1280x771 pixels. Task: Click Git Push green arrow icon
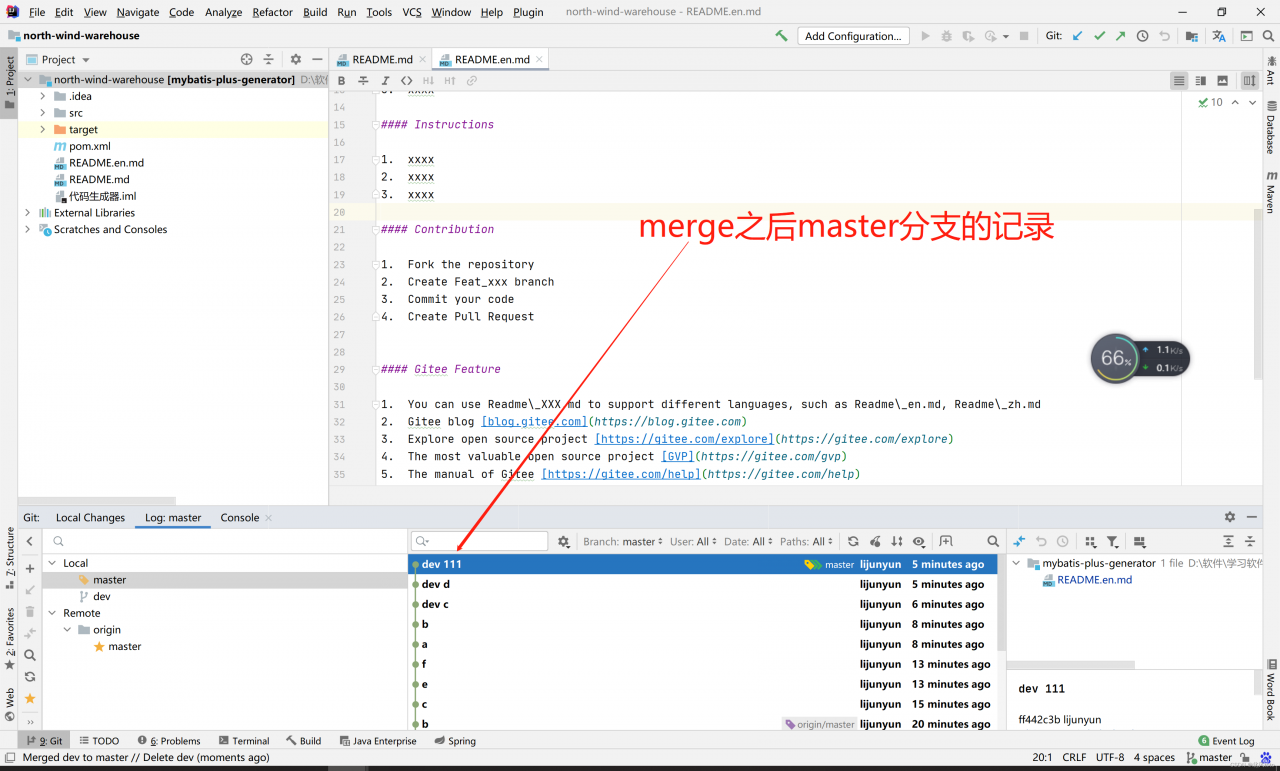(x=1121, y=36)
